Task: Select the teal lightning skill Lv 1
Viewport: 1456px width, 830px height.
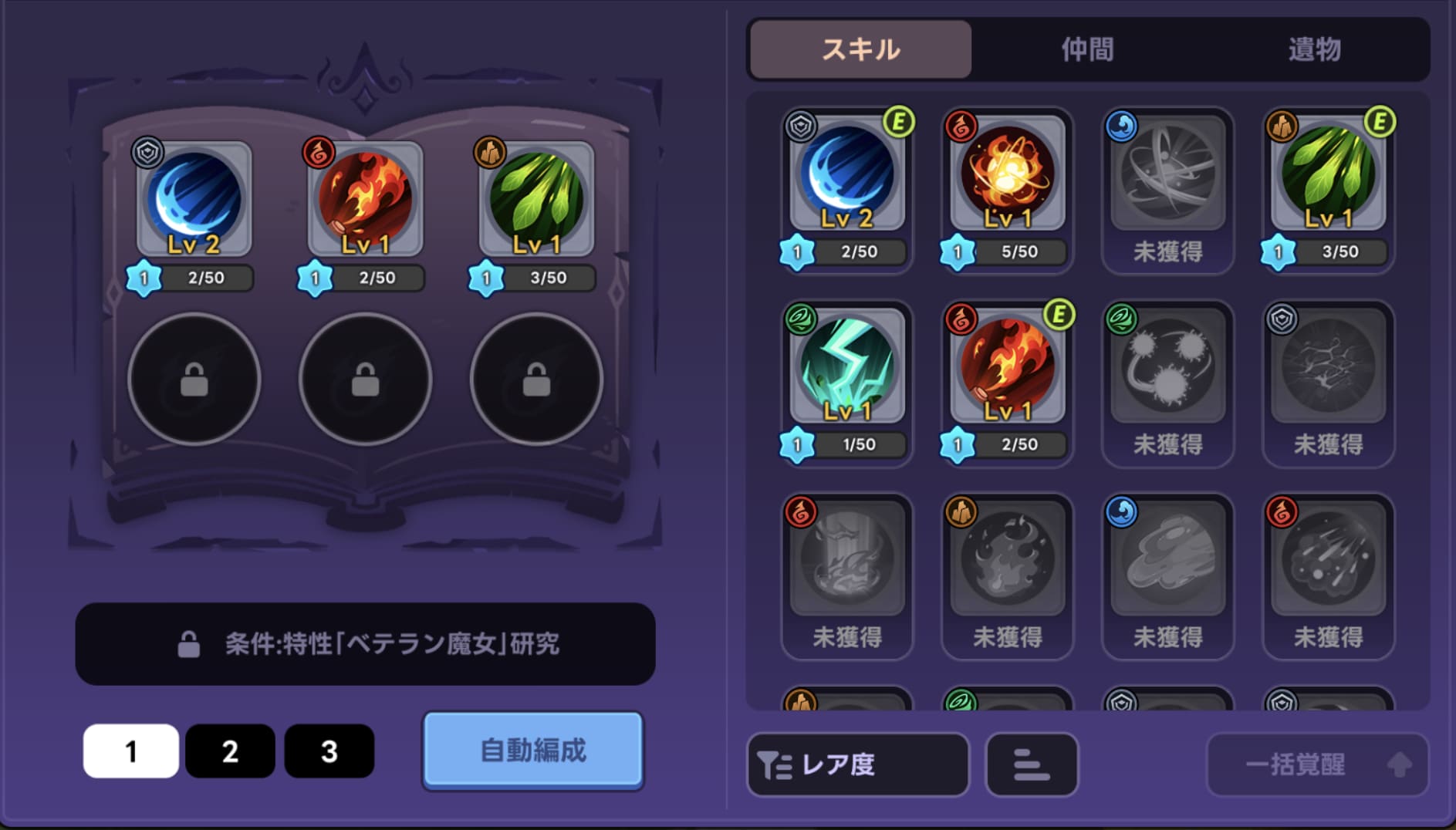Action: (847, 383)
